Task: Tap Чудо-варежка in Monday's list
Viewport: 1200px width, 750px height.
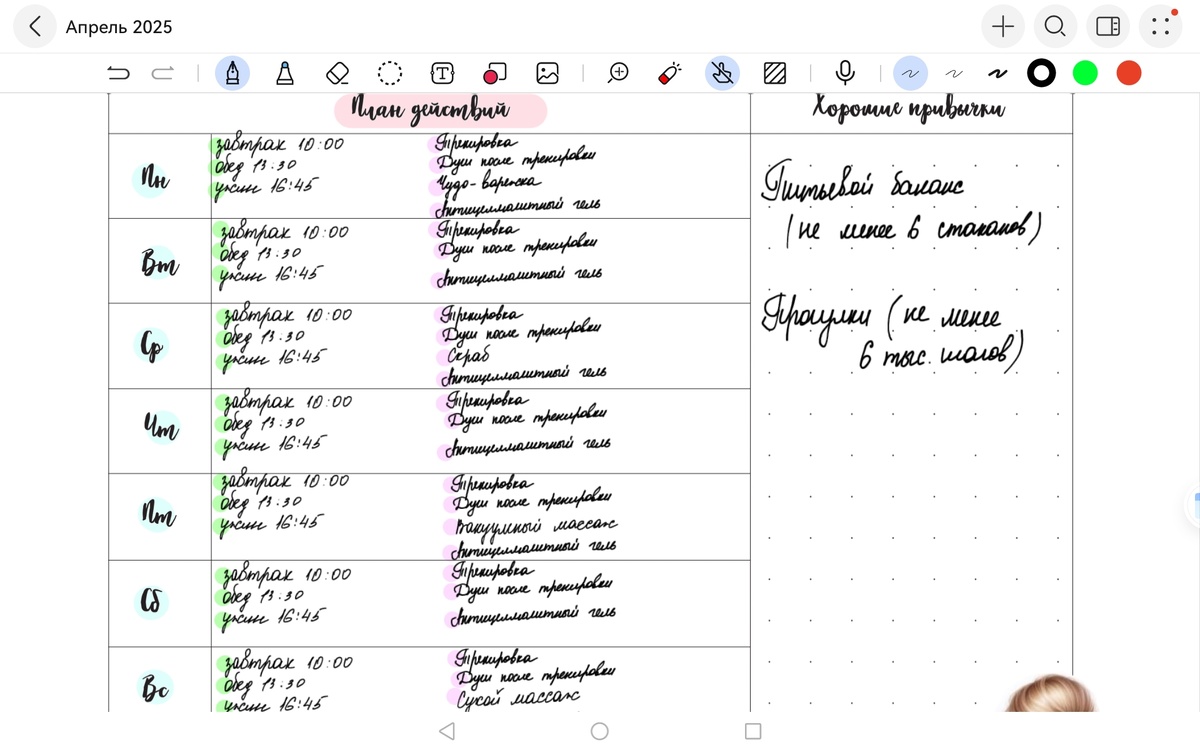Action: point(488,185)
